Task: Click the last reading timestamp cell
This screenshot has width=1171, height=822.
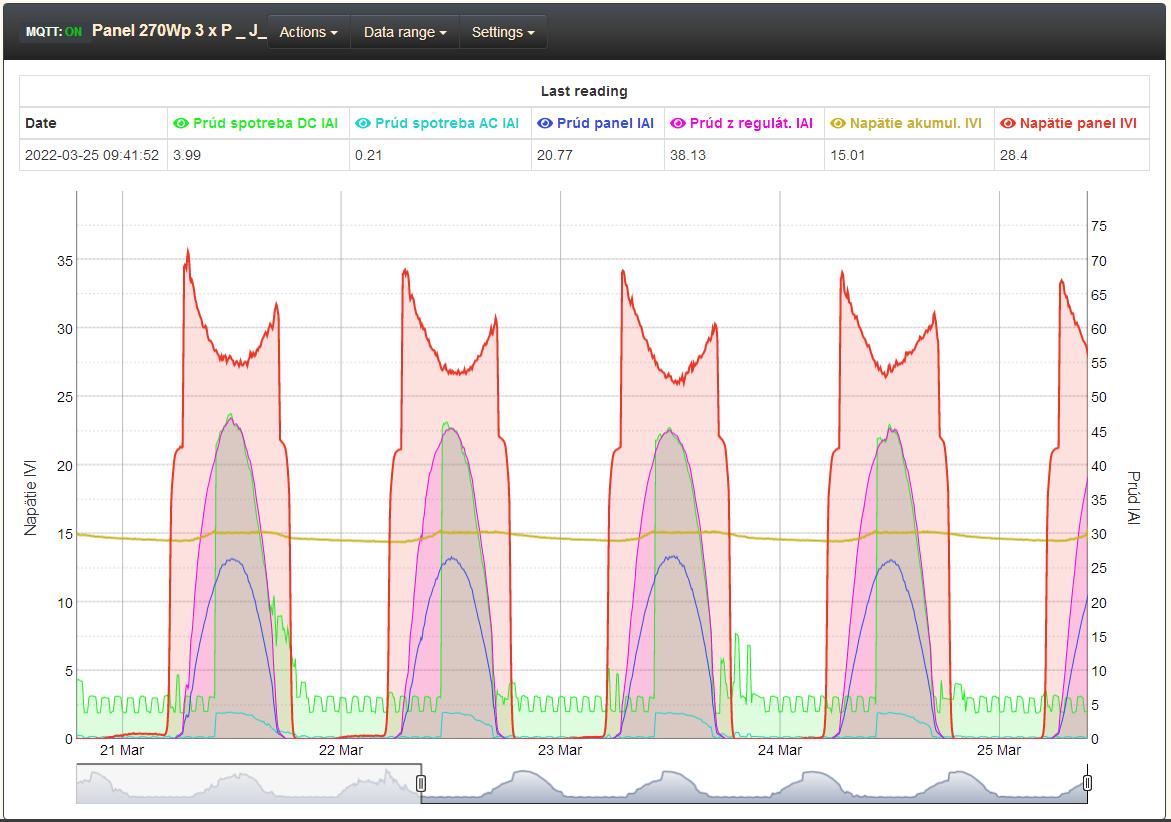Action: pyautogui.click(x=92, y=155)
